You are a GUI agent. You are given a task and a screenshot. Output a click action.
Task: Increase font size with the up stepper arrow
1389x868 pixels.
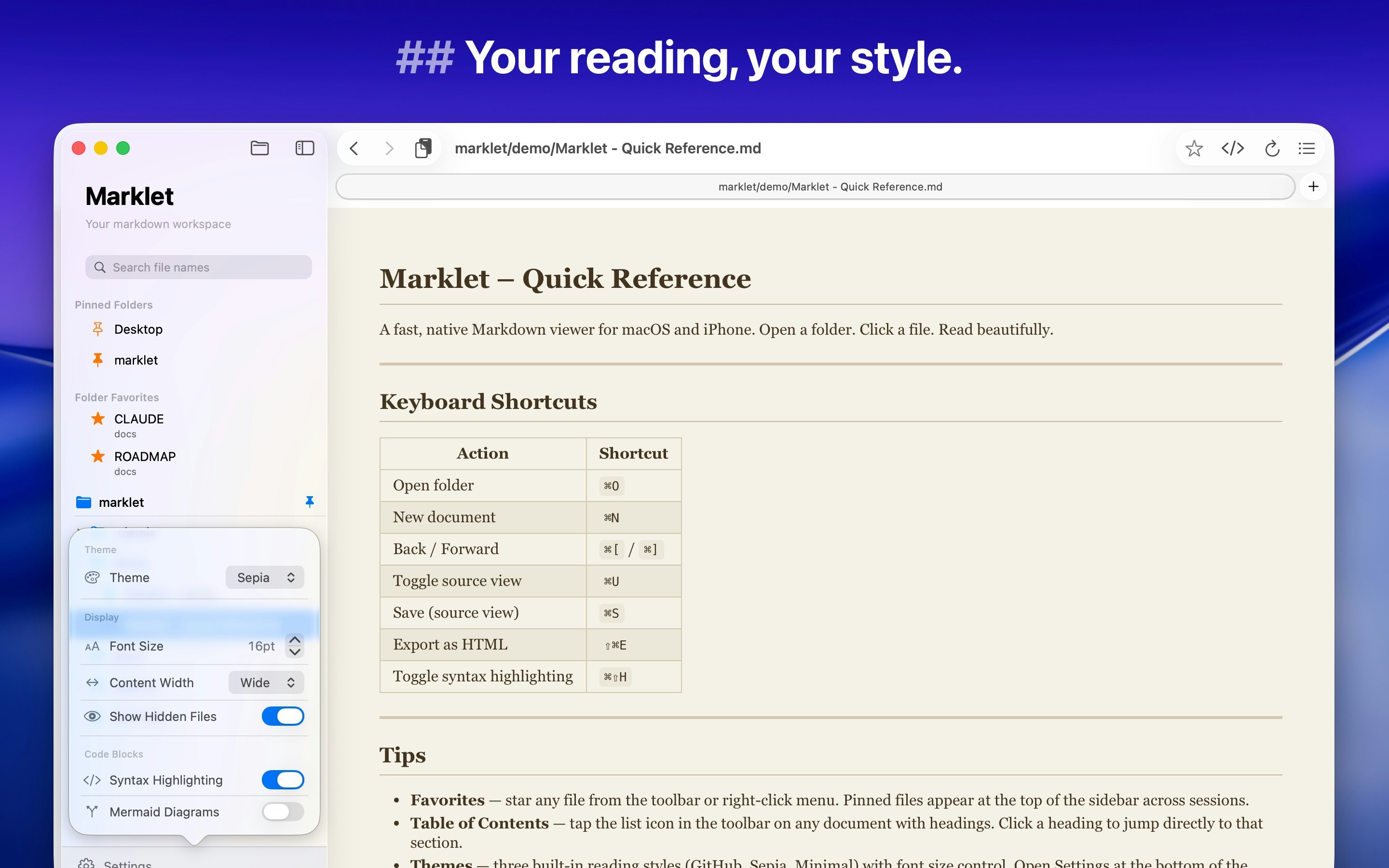click(295, 639)
